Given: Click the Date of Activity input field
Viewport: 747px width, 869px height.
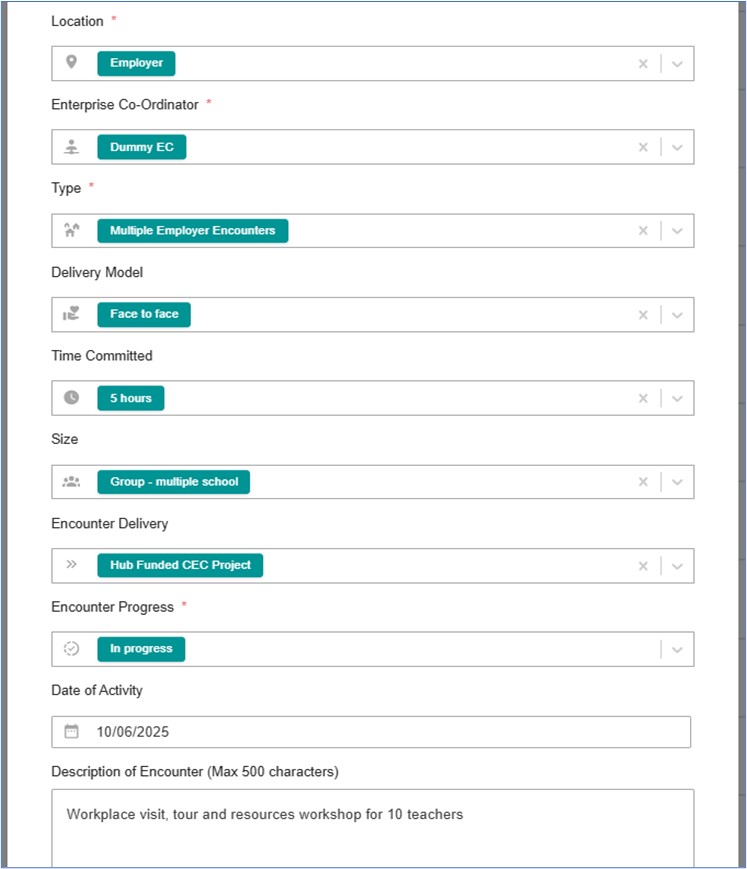Looking at the screenshot, I should (x=380, y=732).
